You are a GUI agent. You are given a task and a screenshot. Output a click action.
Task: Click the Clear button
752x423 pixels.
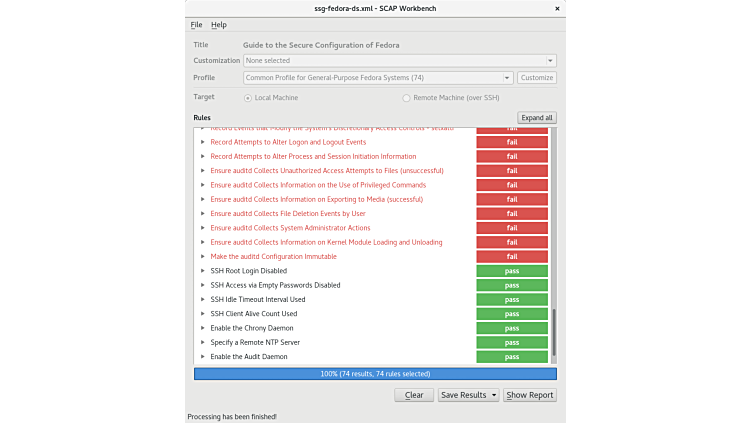pos(414,395)
